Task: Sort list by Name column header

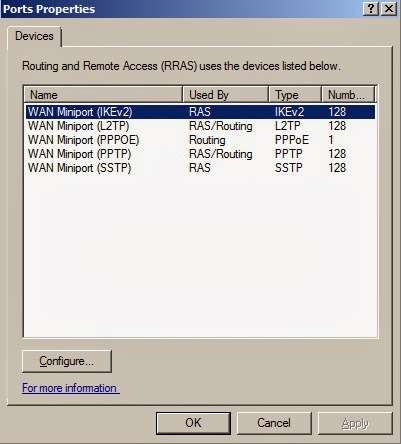Action: [103, 95]
